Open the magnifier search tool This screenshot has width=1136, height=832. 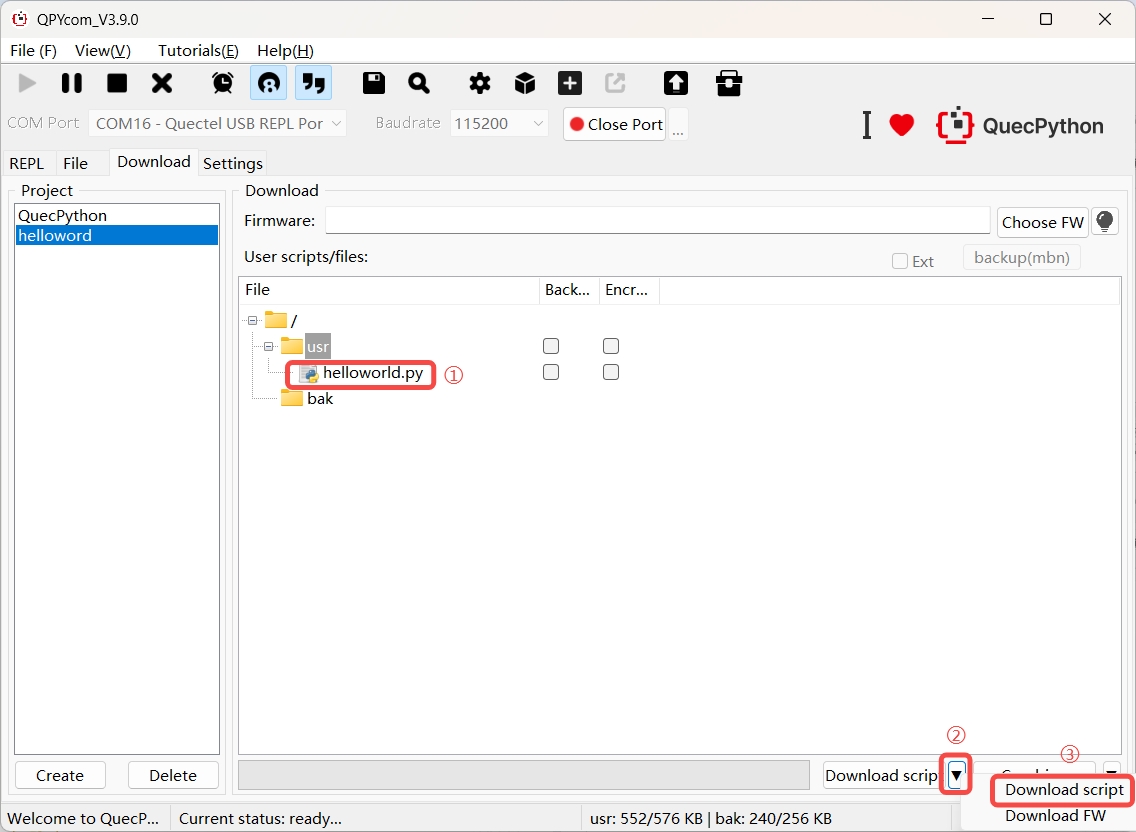[419, 83]
